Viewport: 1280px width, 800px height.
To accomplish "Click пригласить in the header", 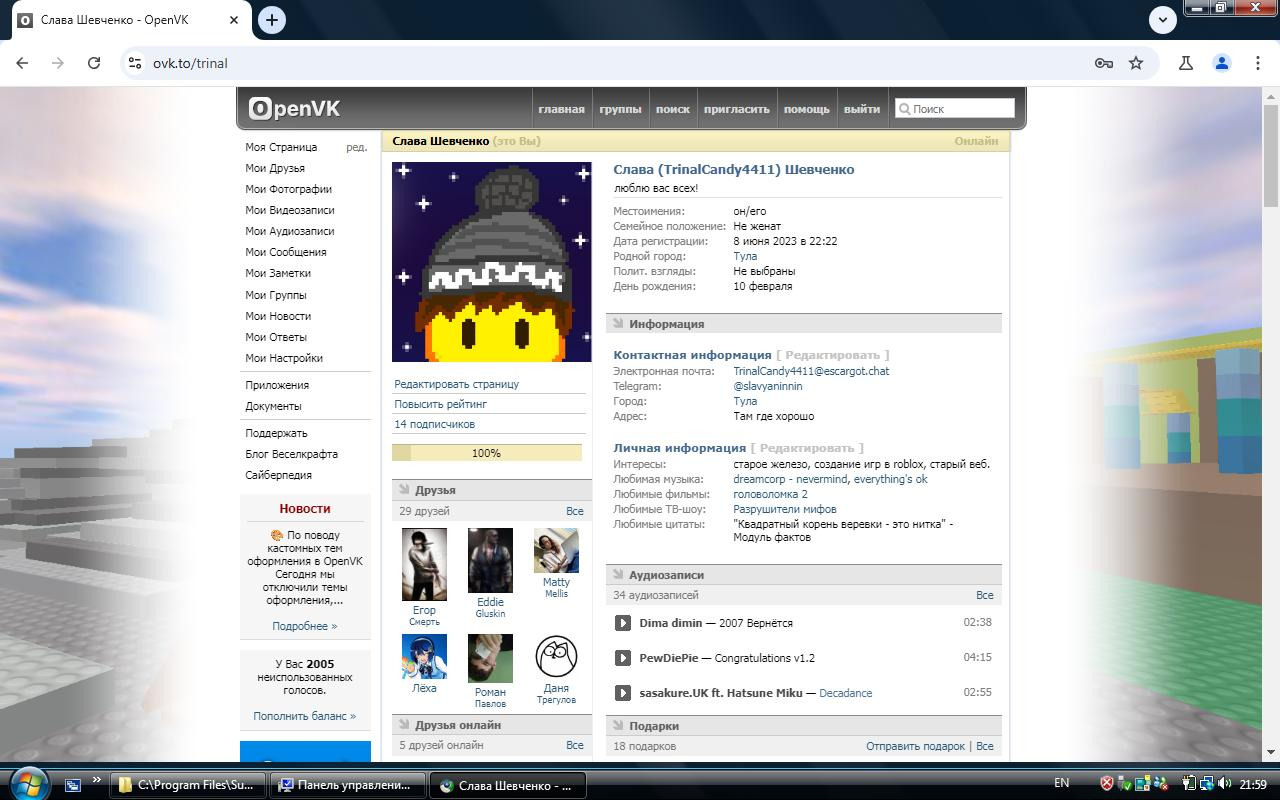I will coord(737,109).
